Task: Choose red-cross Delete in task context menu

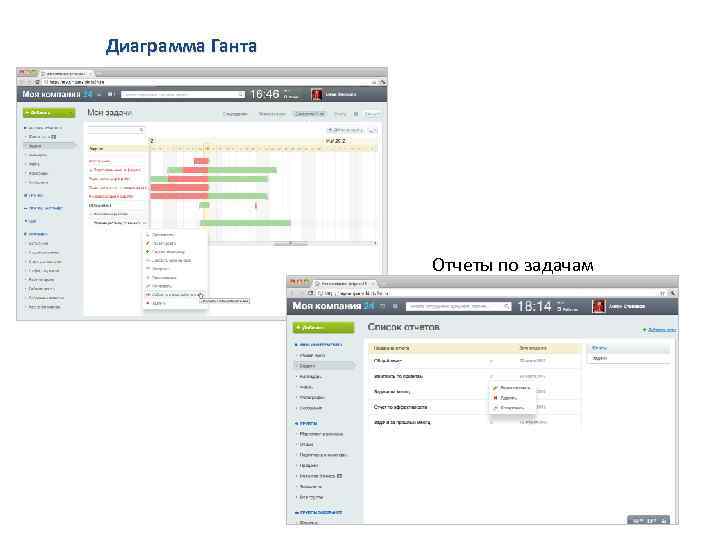Action: click(158, 303)
